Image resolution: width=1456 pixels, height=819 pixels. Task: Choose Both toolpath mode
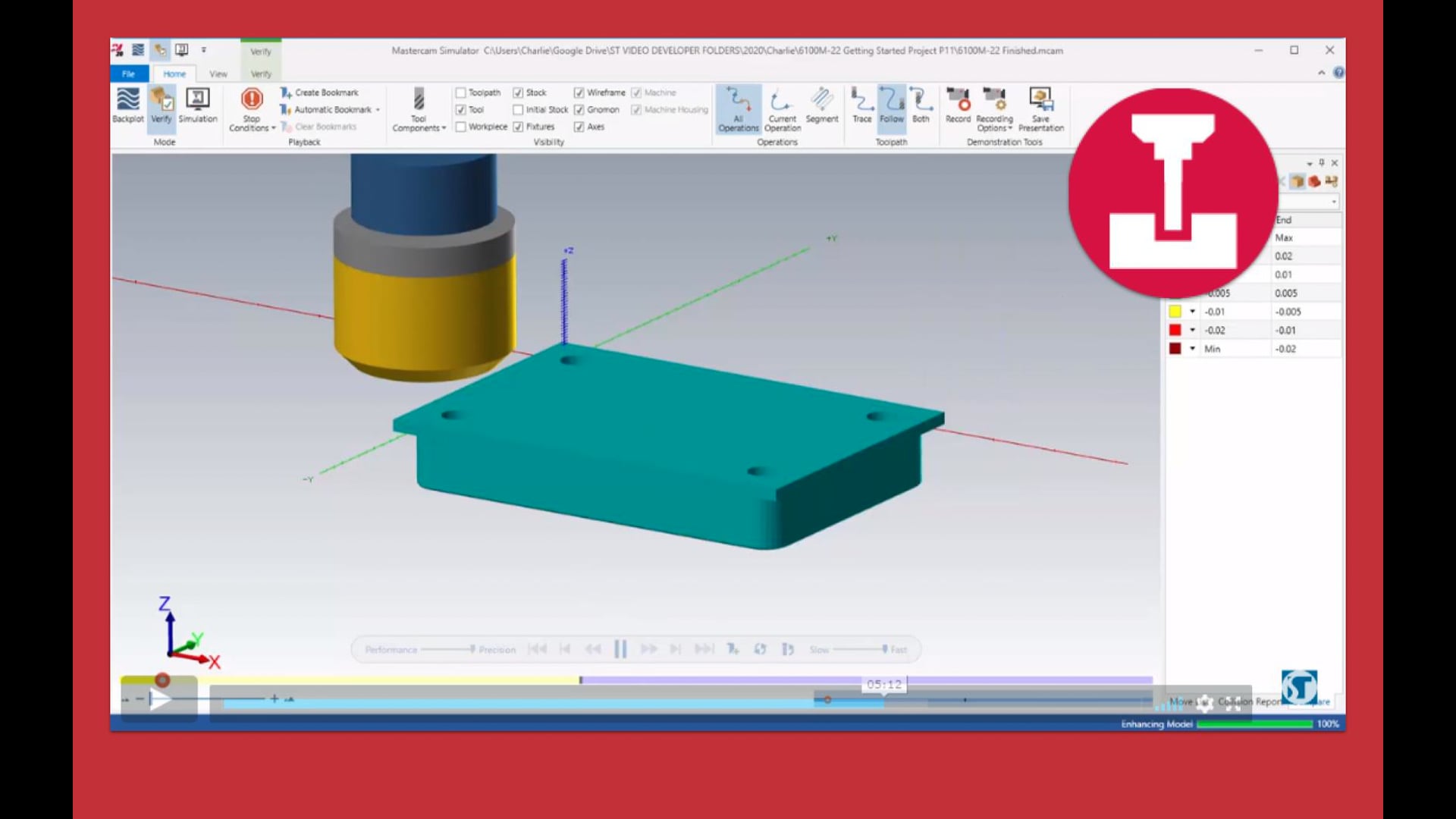921,105
